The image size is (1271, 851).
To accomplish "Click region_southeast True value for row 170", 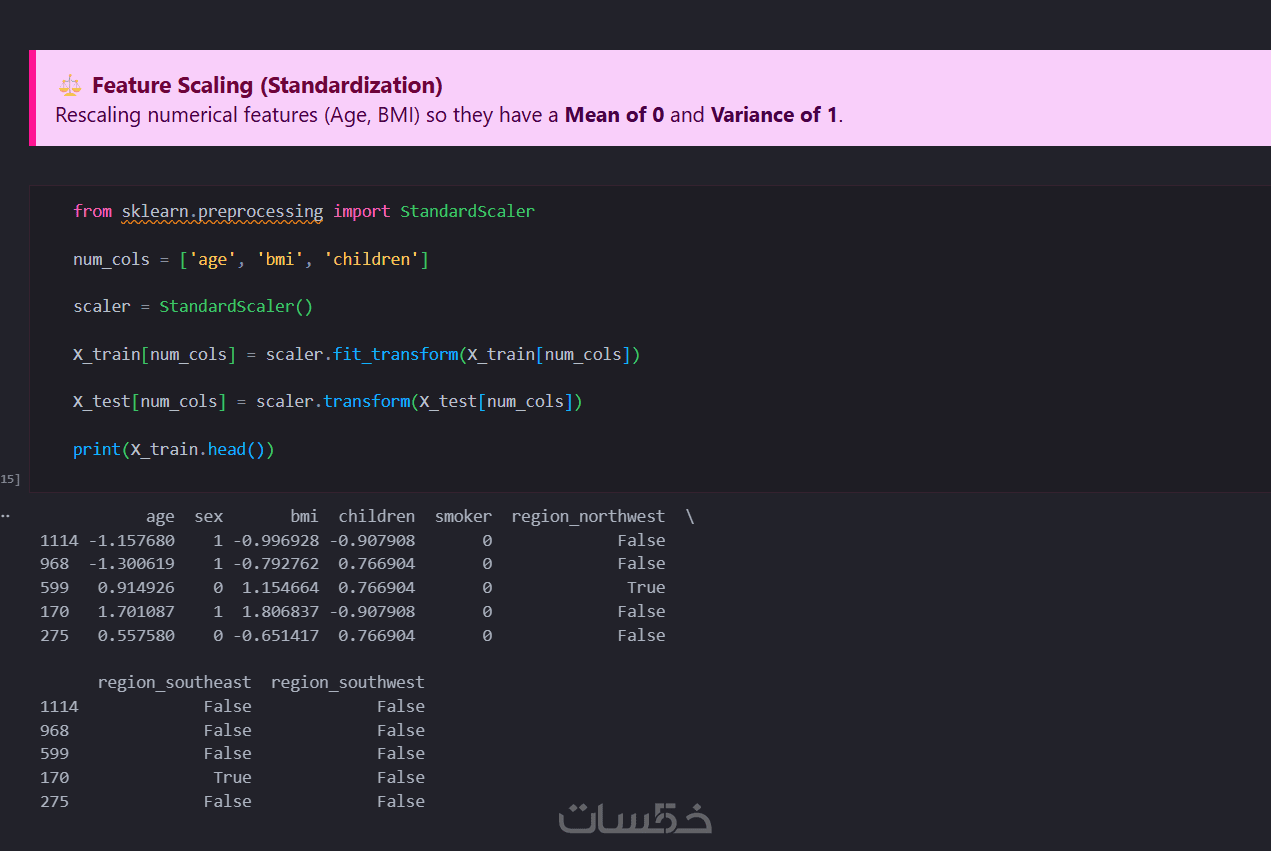I will [232, 777].
